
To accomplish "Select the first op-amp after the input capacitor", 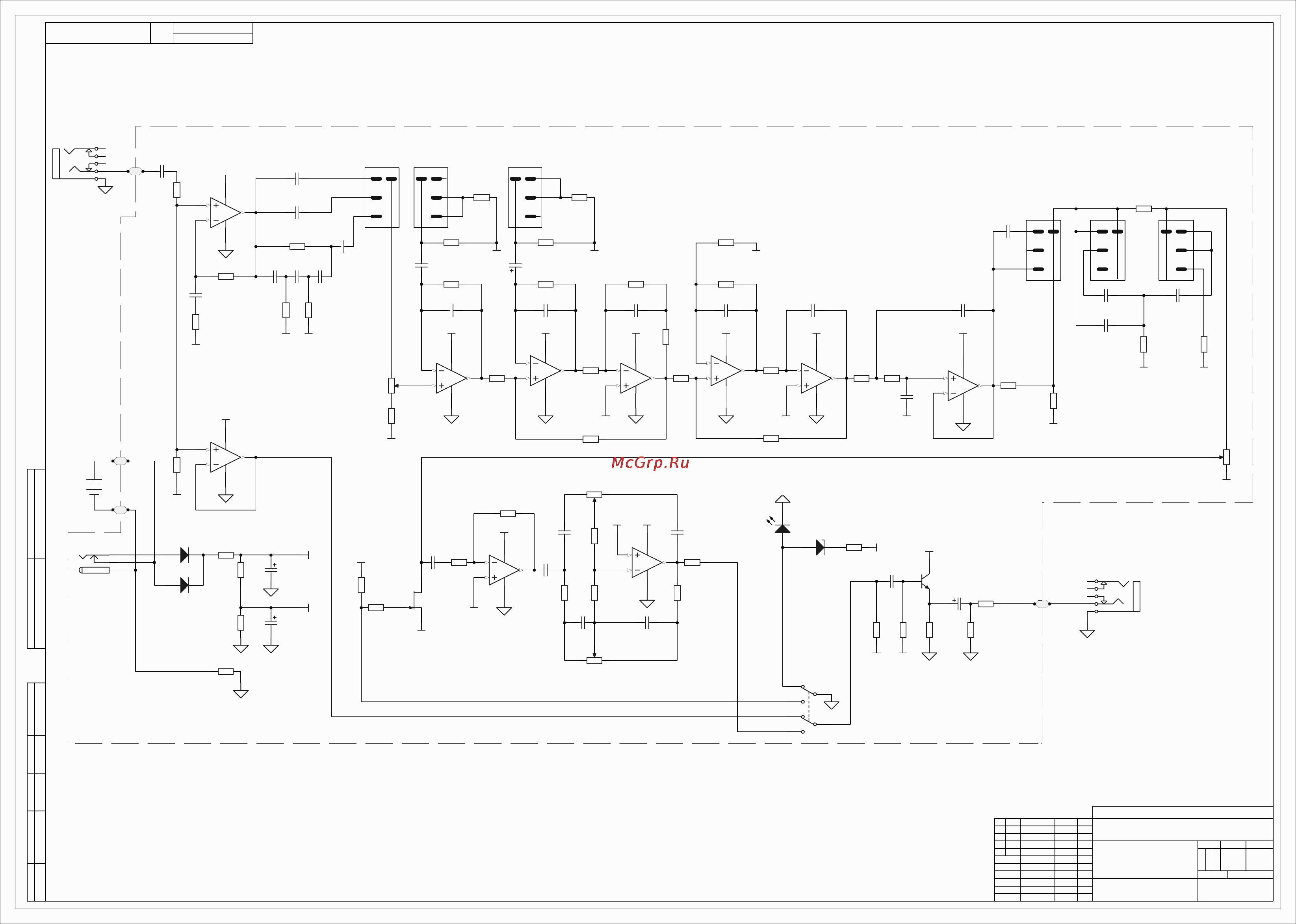I will tap(226, 213).
